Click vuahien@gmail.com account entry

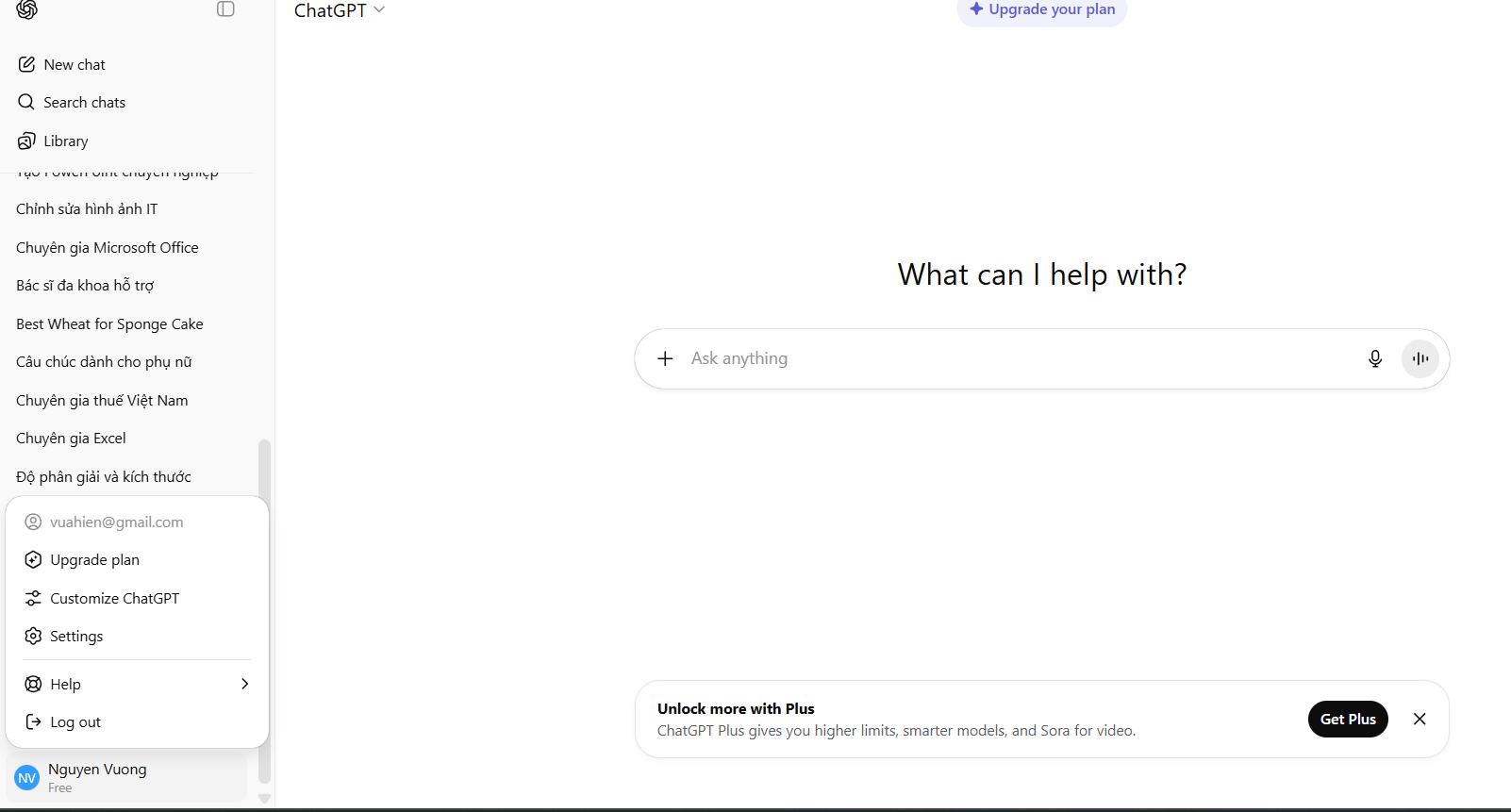pyautogui.click(x=138, y=522)
